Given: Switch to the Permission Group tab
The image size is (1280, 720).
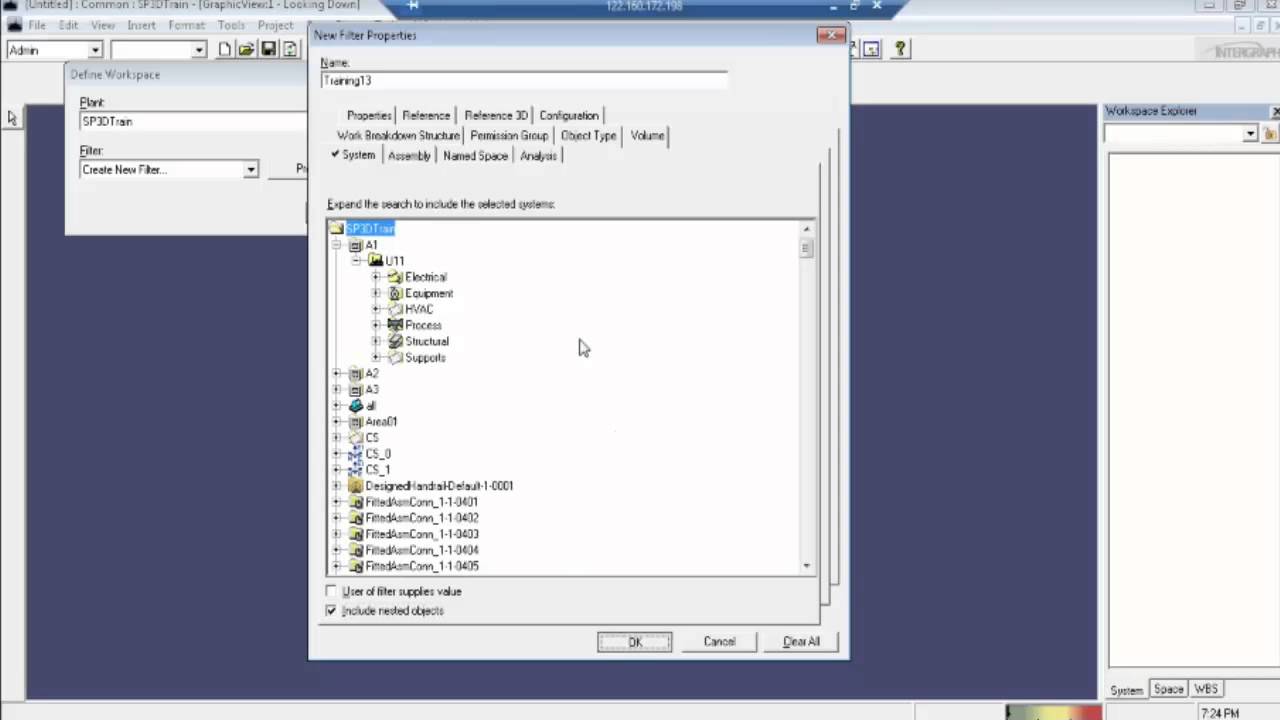Looking at the screenshot, I should (x=509, y=136).
